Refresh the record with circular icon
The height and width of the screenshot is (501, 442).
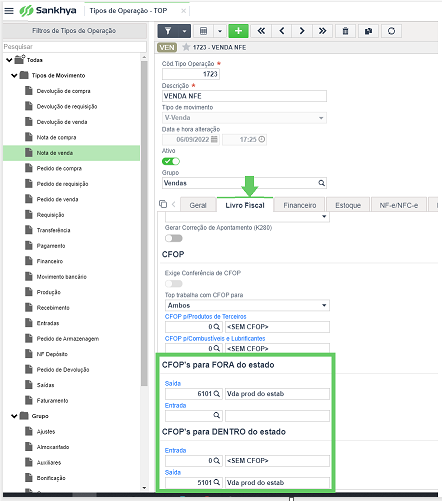(x=391, y=31)
